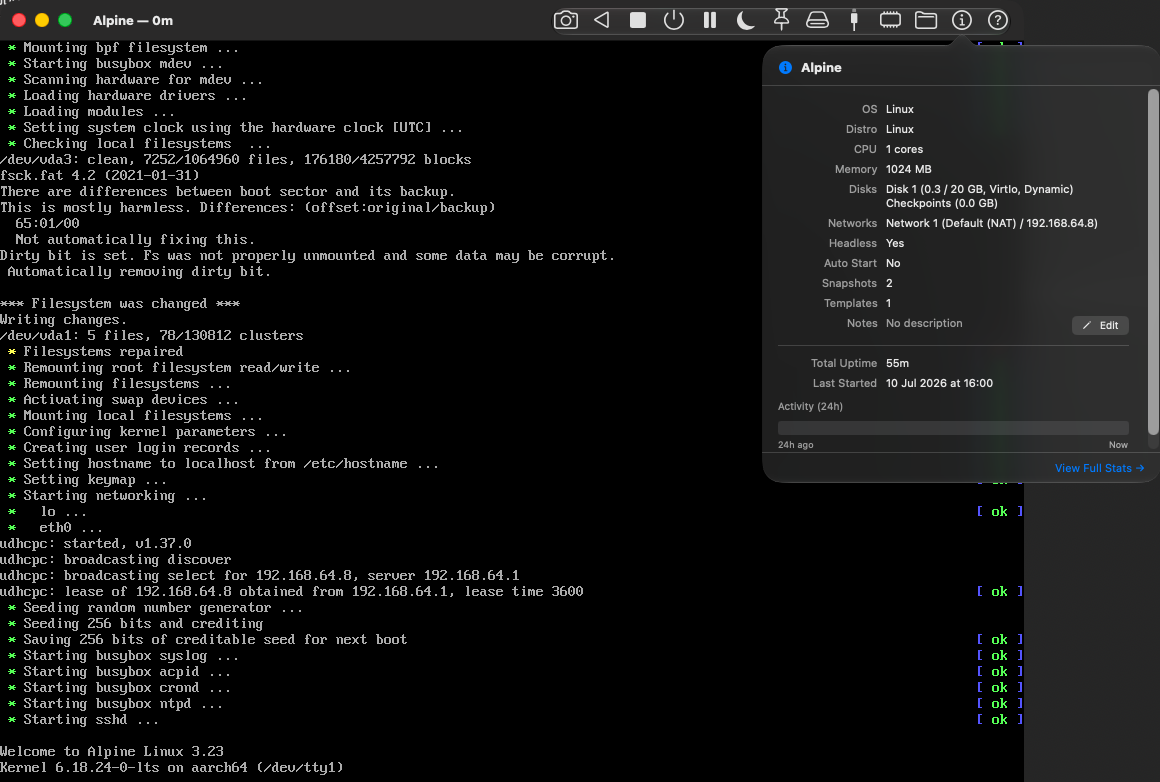This screenshot has width=1160, height=782.
Task: Click the Snapshots count '2'
Action: 889,283
